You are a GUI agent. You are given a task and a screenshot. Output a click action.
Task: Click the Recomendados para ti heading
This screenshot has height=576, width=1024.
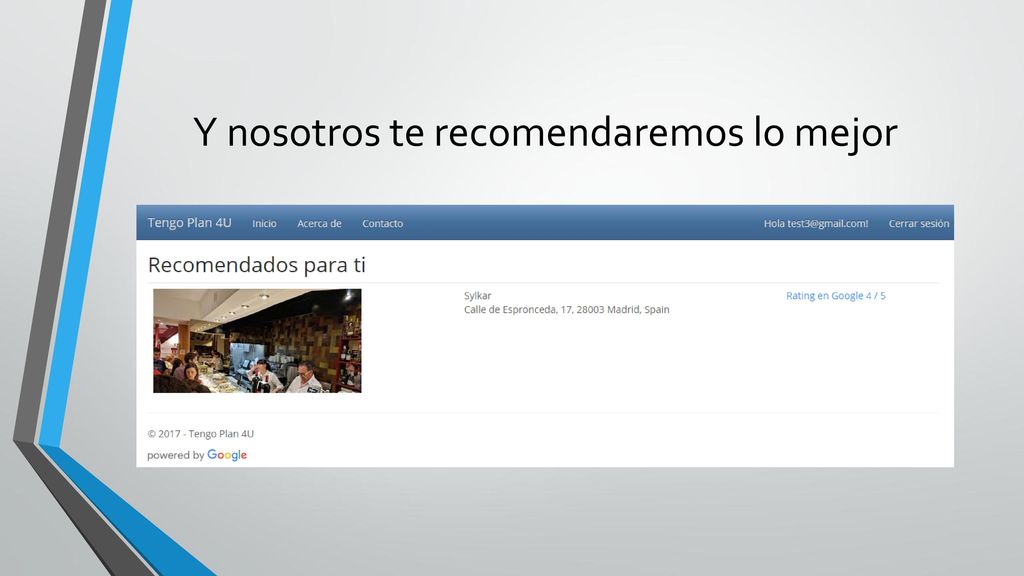point(257,264)
